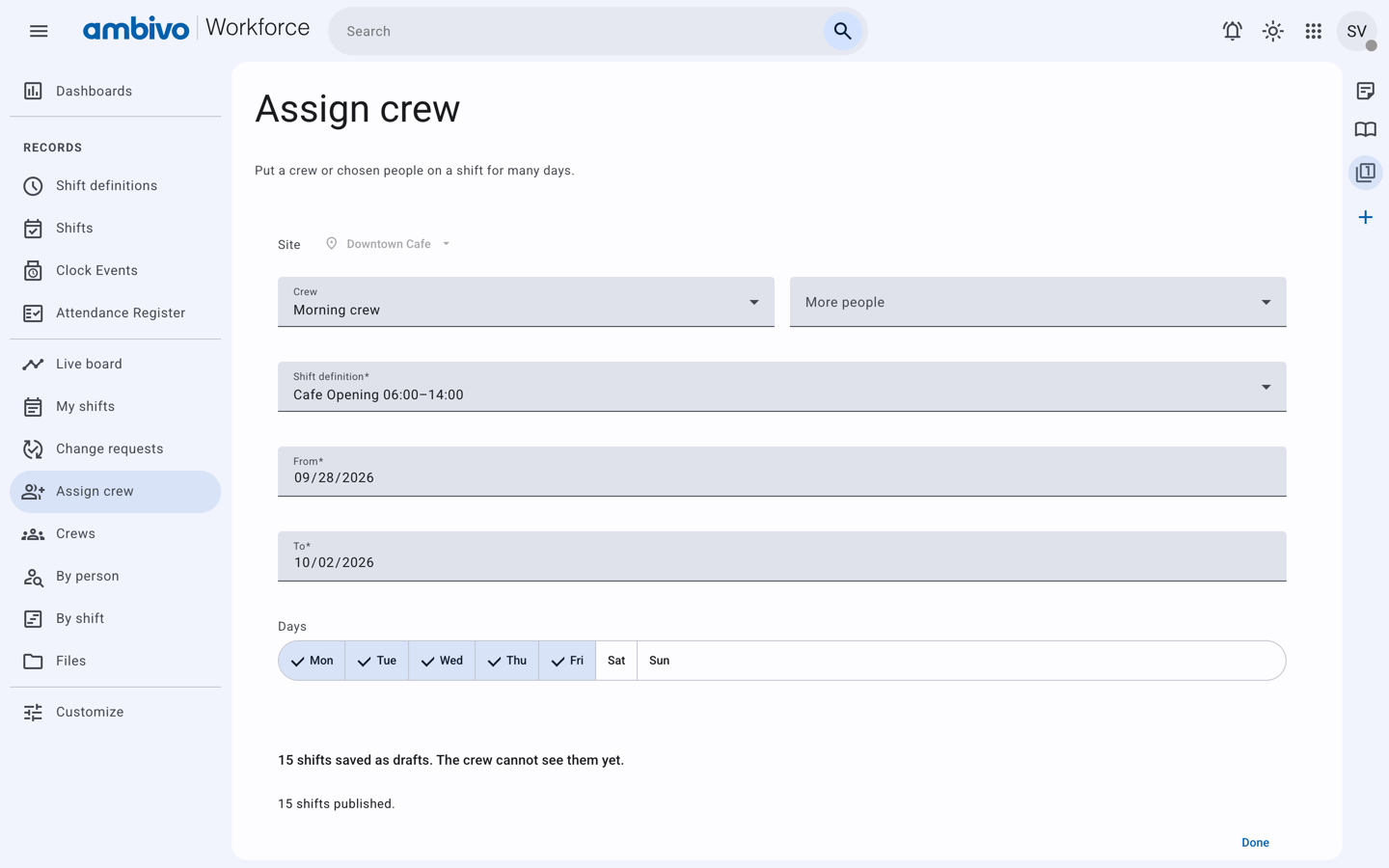Screen dimensions: 1389x868
Task: Open the notes panel icon
Action: [1365, 91]
